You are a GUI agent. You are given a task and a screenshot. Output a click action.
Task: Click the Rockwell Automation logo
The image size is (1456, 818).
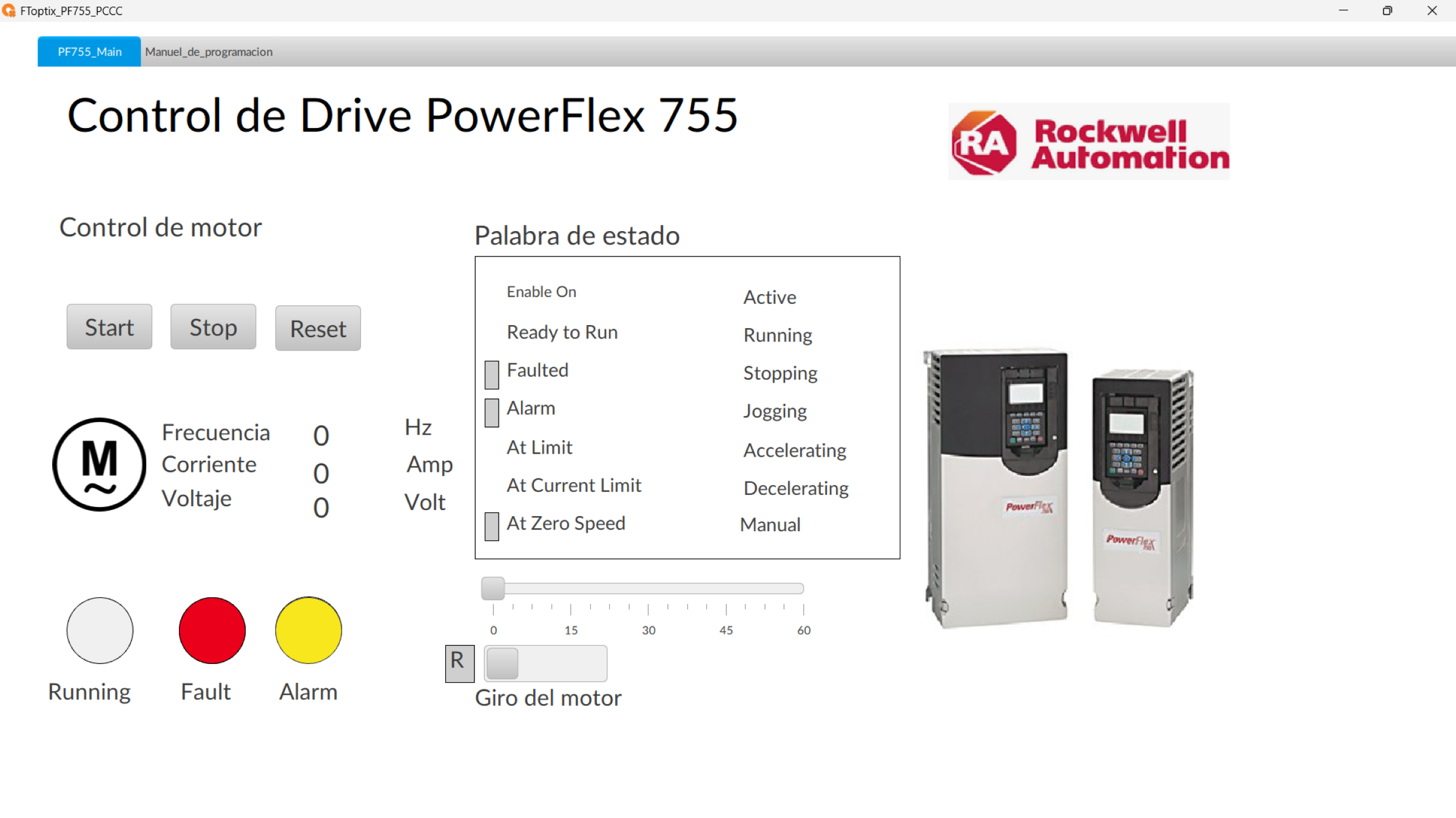[1088, 140]
